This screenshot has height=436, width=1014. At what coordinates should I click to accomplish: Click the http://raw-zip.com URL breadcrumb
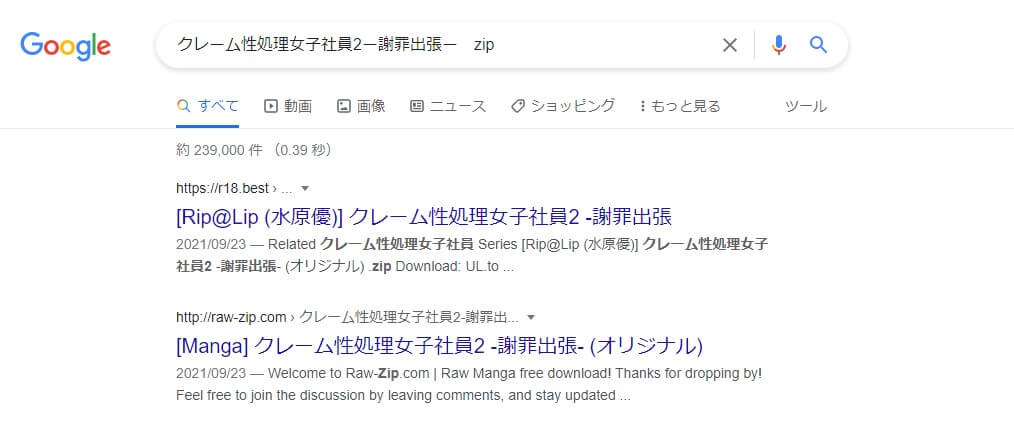point(347,318)
